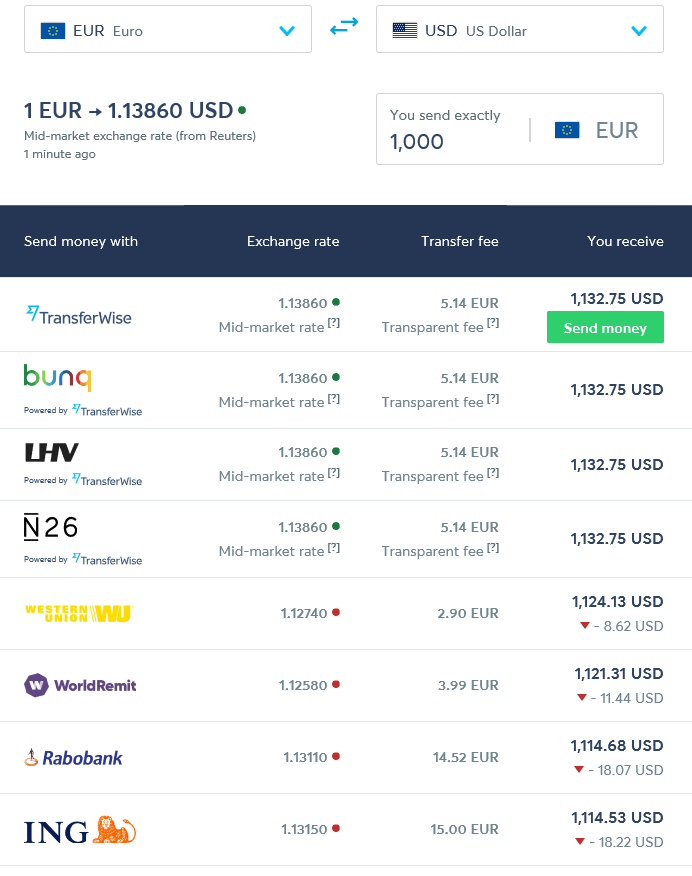
Task: Click the EUR currency selector beside amount
Action: (596, 130)
